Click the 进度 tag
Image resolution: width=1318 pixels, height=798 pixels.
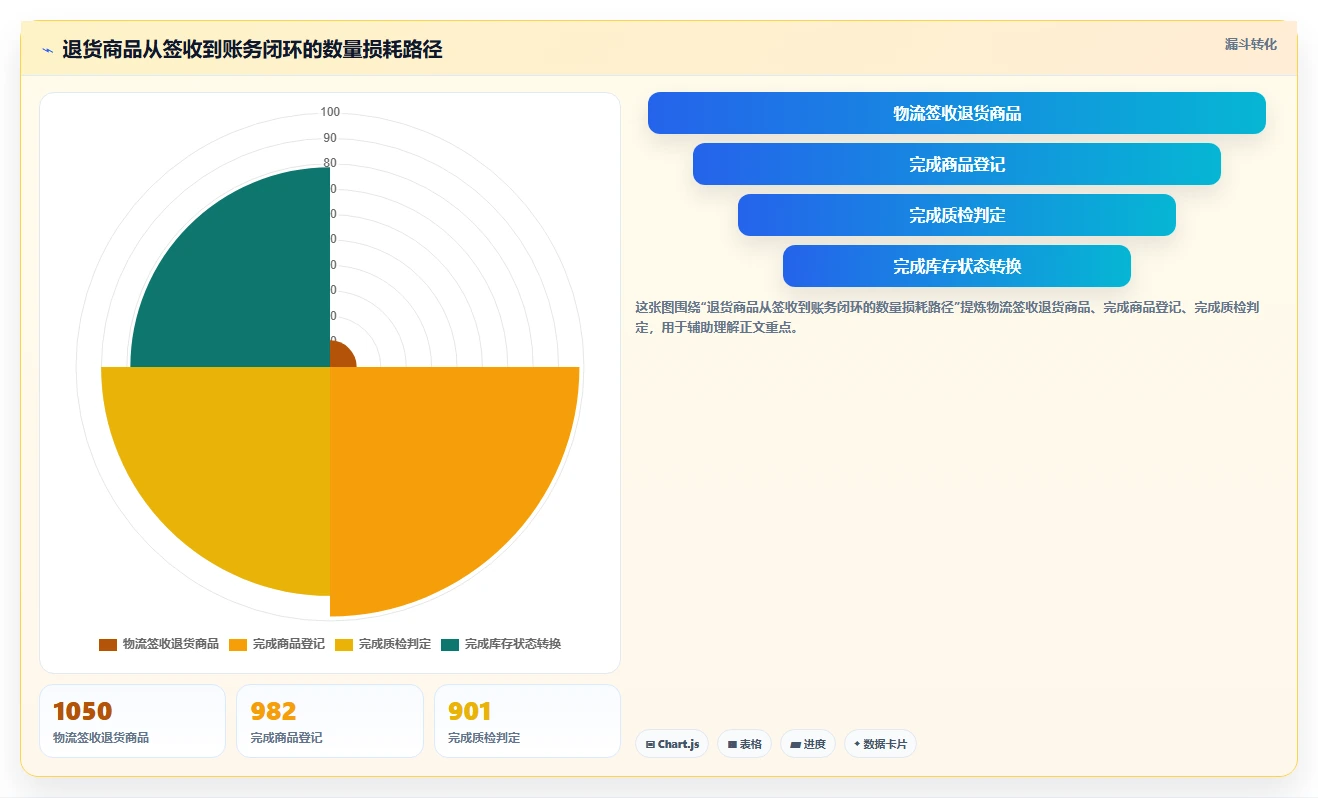pos(807,744)
